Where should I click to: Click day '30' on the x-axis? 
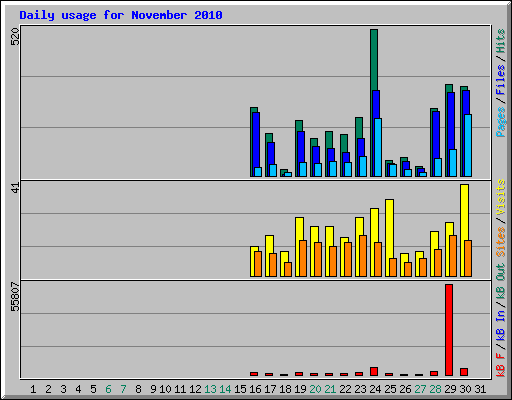pos(465,389)
